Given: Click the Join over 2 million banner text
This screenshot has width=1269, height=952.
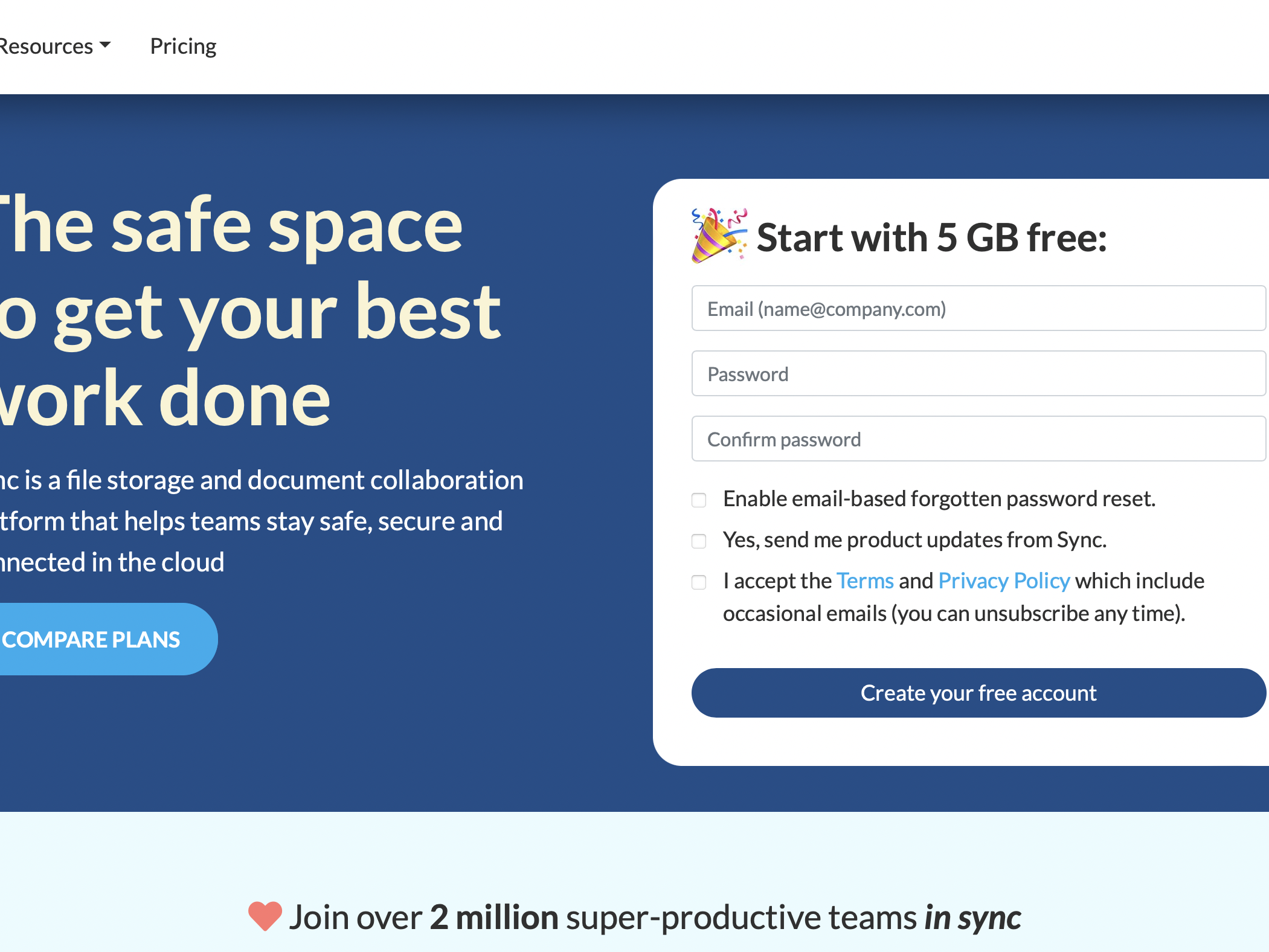Looking at the screenshot, I should (x=654, y=918).
